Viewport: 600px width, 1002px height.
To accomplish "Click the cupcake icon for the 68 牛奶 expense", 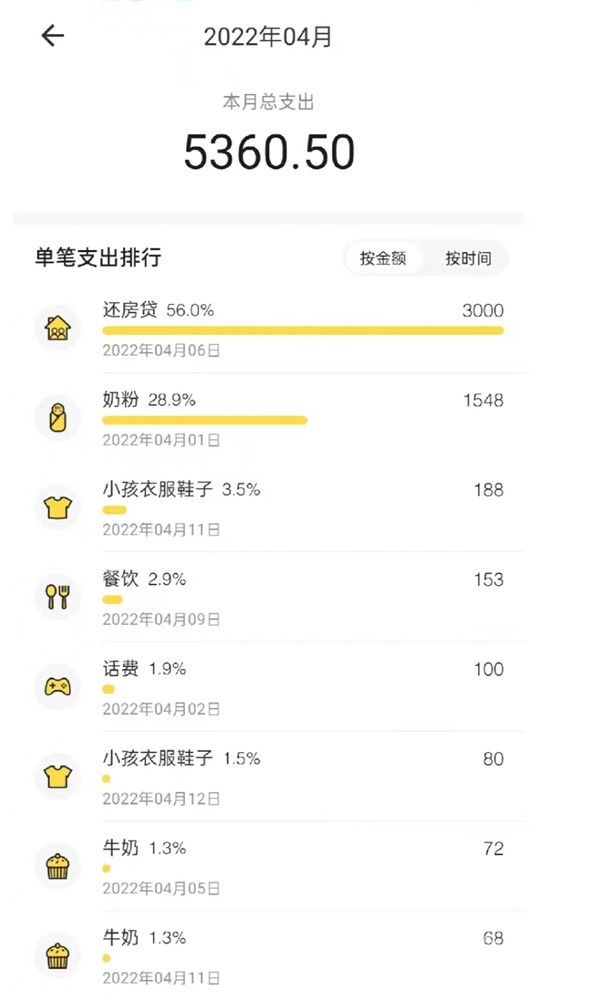I will [57, 956].
